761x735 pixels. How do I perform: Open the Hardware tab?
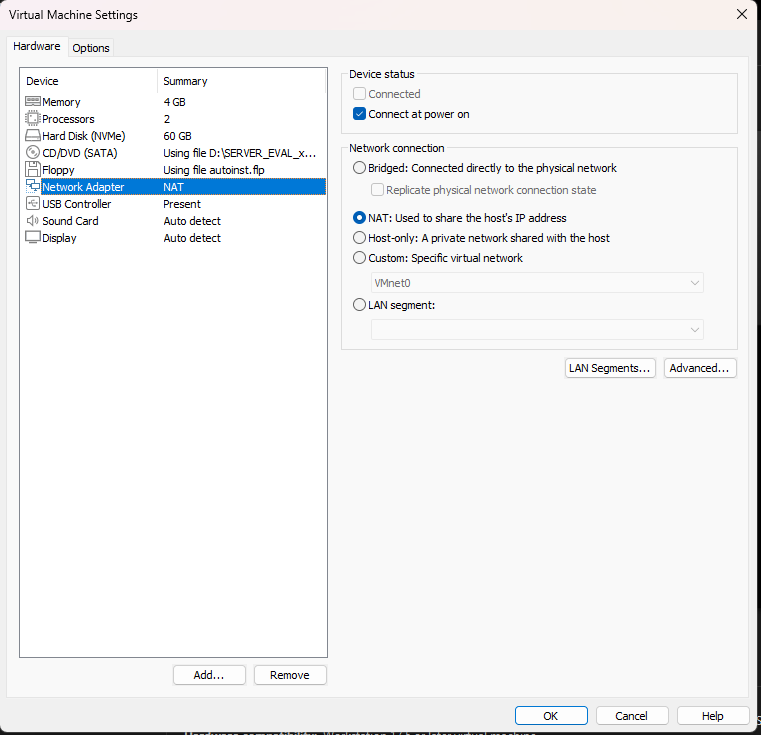click(37, 47)
